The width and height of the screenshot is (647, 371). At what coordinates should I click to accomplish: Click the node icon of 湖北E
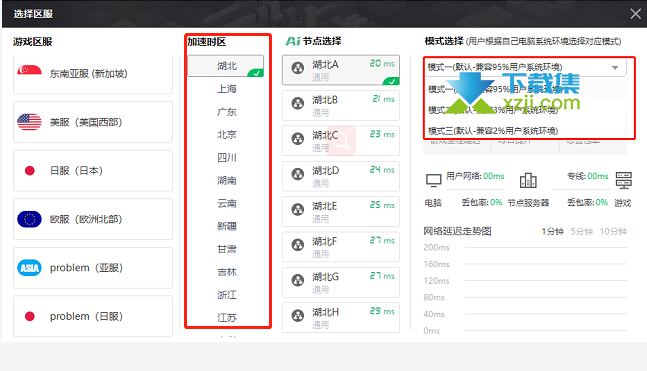click(x=298, y=210)
